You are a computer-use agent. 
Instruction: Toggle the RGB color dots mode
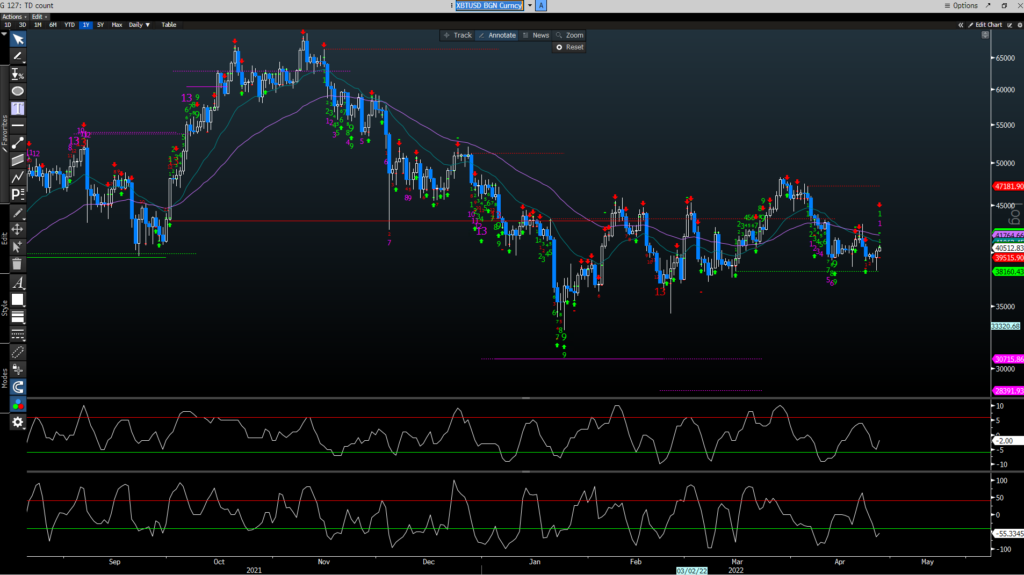(x=18, y=404)
